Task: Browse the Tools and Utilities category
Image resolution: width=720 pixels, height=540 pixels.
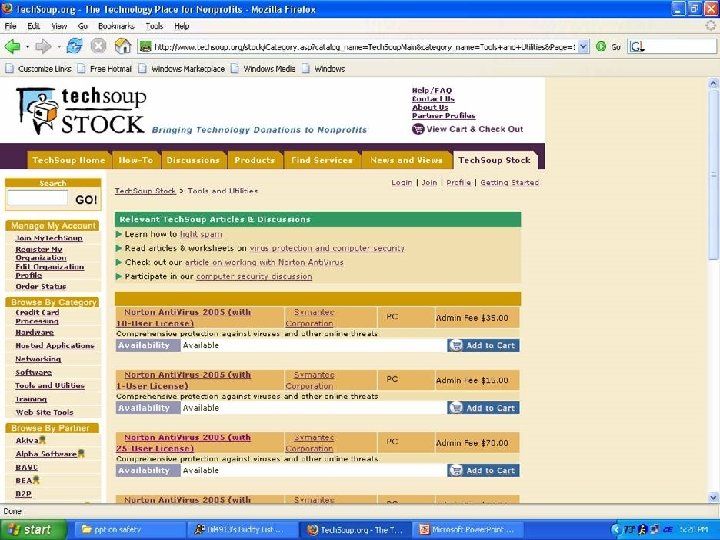Action: click(x=50, y=386)
